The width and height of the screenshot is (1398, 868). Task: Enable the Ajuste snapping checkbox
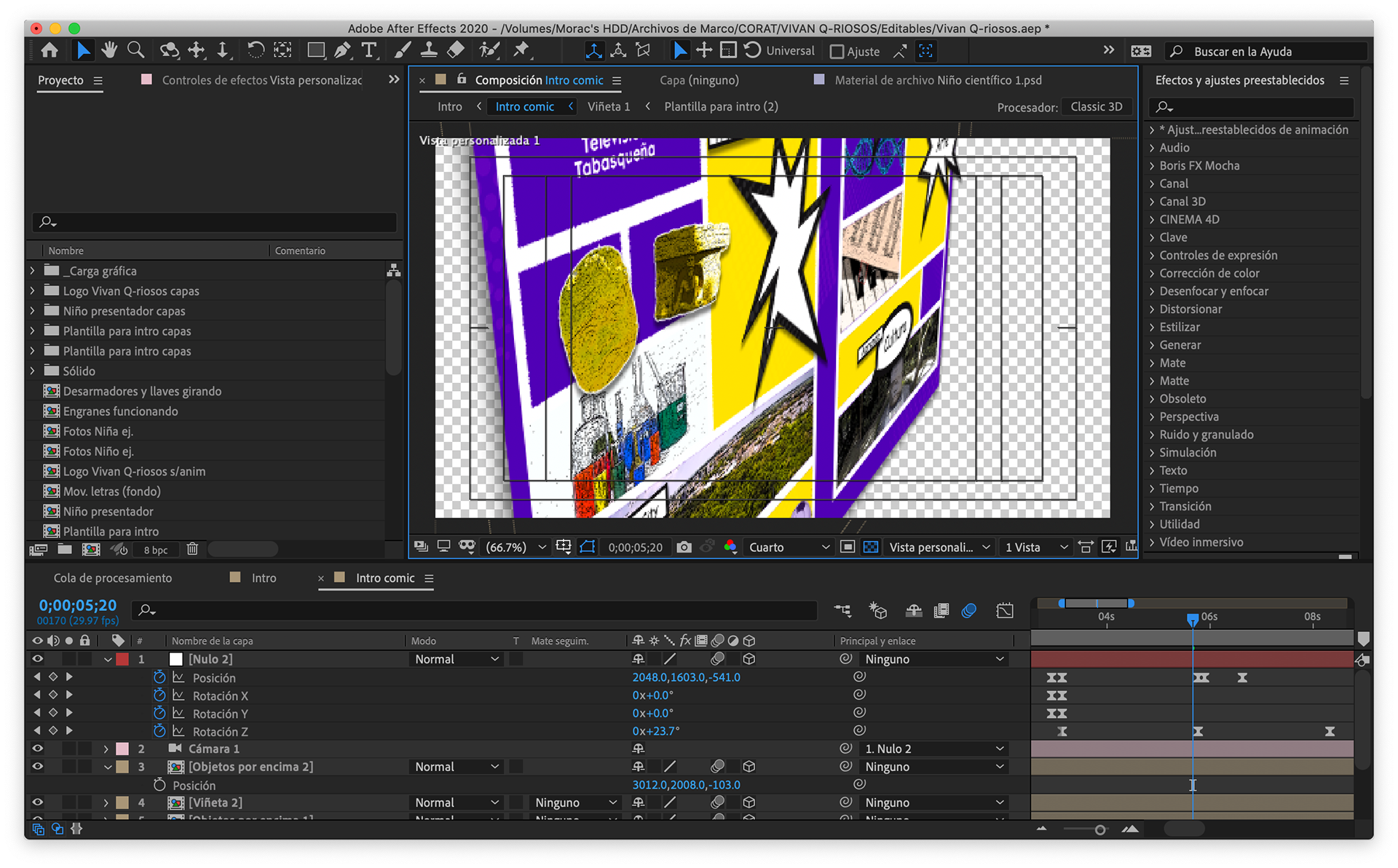coord(837,52)
